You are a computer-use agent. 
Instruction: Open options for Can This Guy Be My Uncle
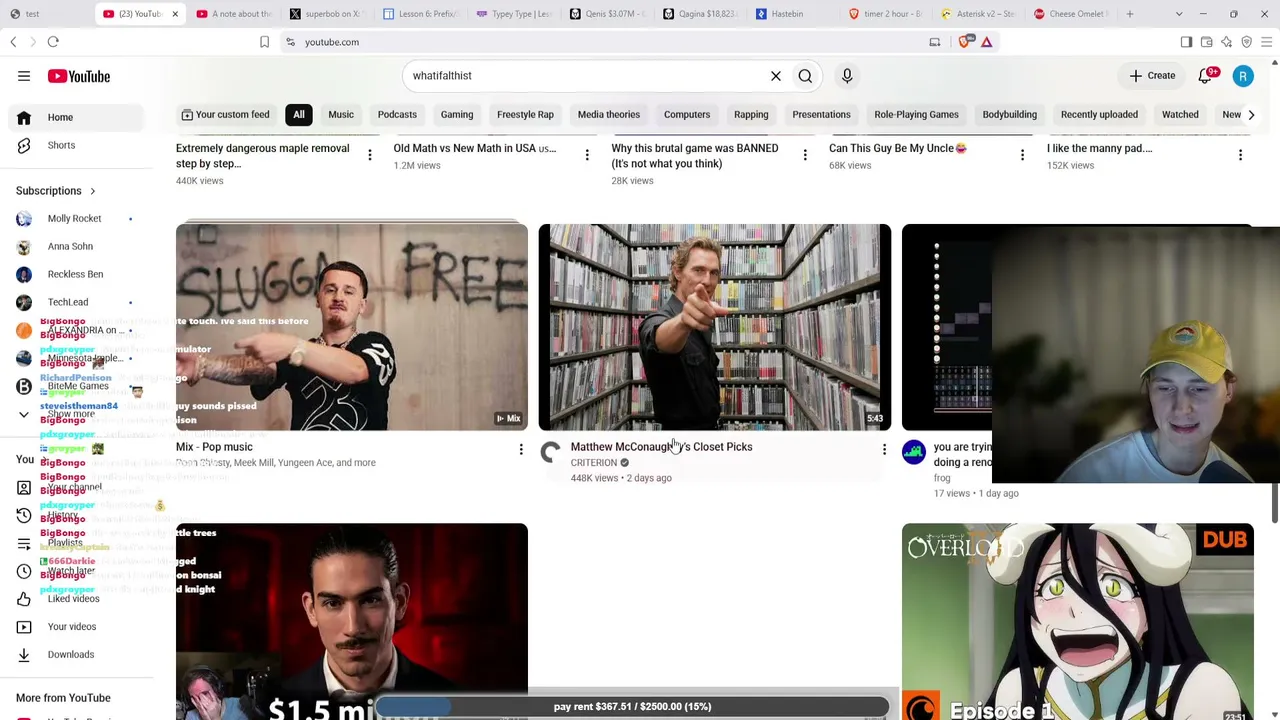1022,155
